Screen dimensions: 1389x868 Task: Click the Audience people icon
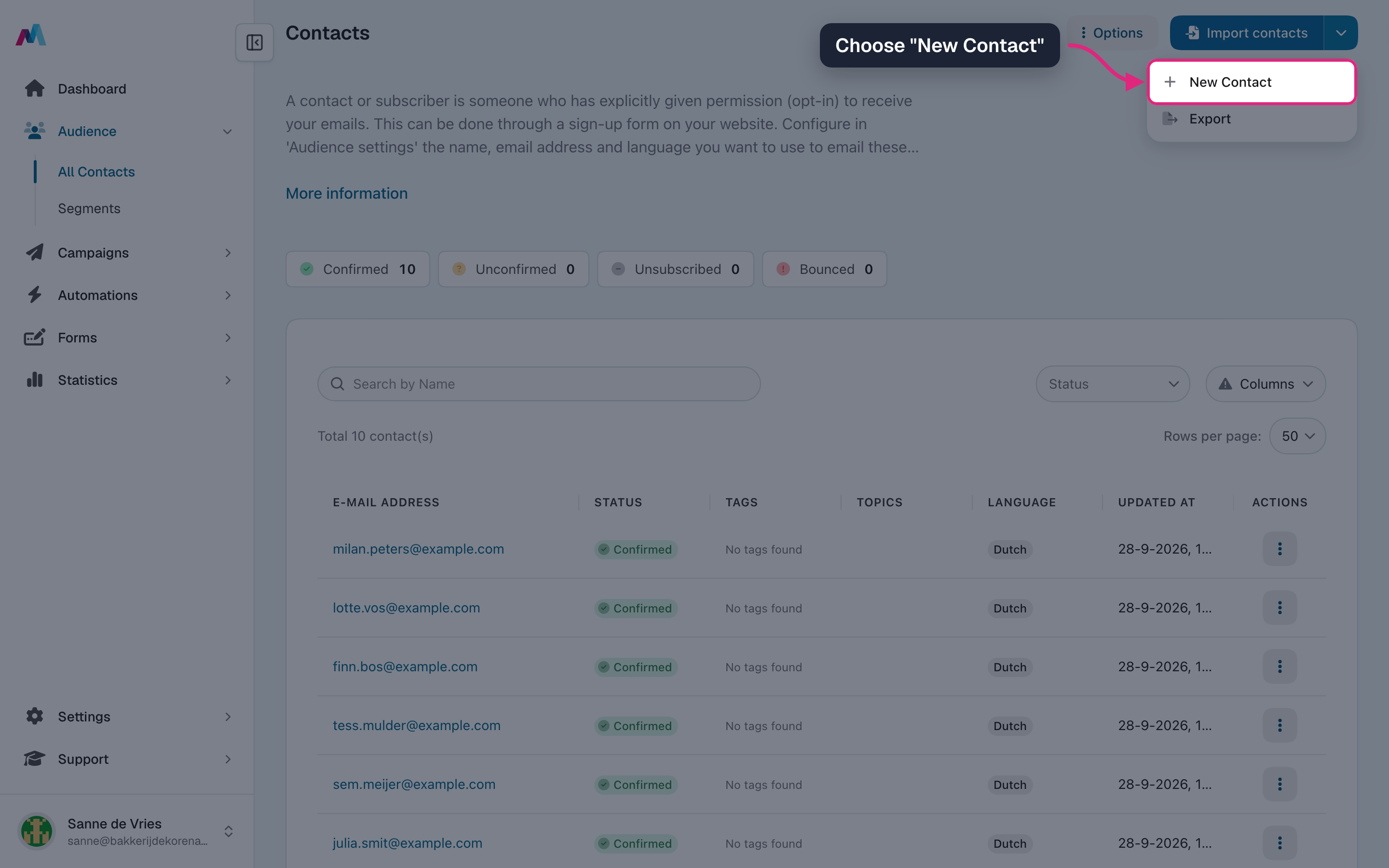[34, 131]
